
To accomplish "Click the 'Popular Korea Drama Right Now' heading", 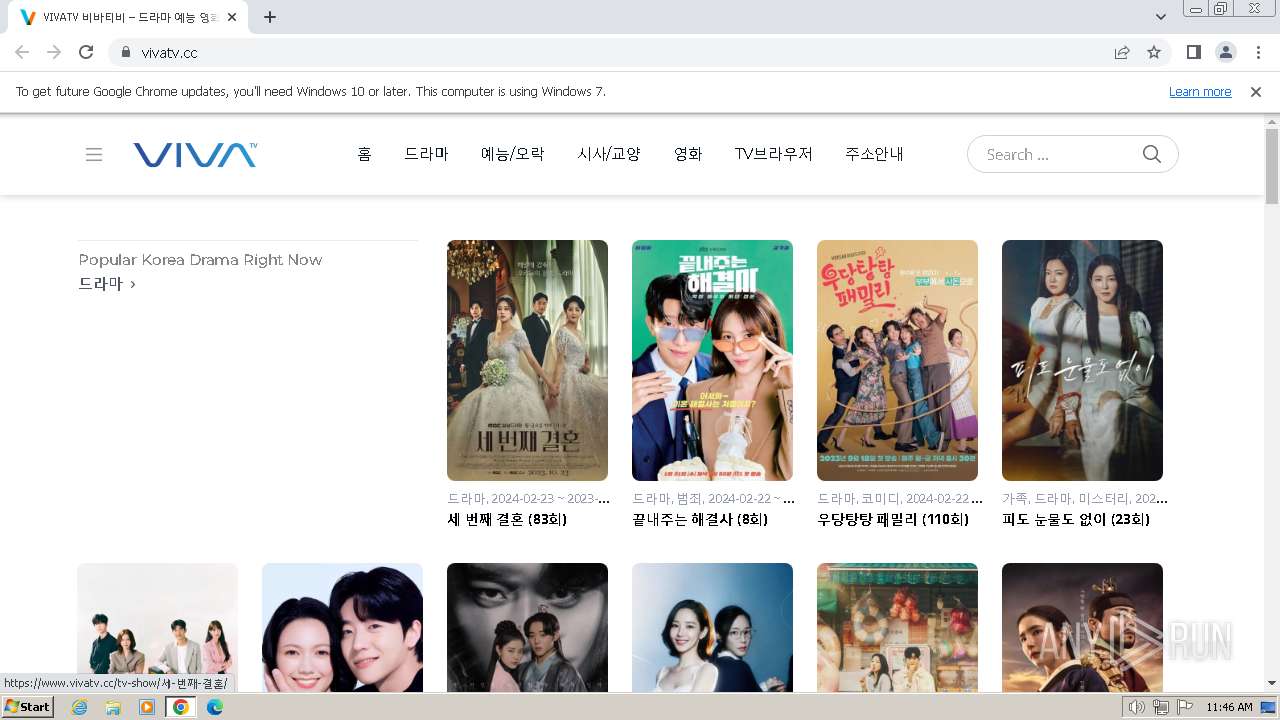I will 200,260.
